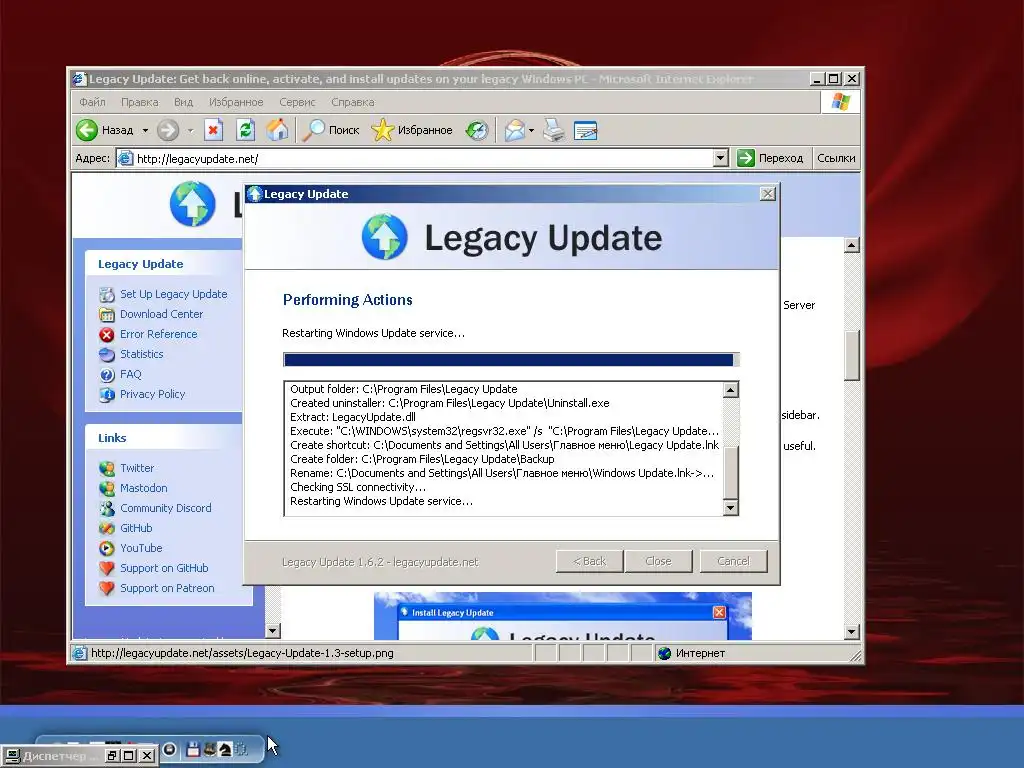Click the Community Discord people icon
Viewport: 1024px width, 768px height.
point(107,508)
